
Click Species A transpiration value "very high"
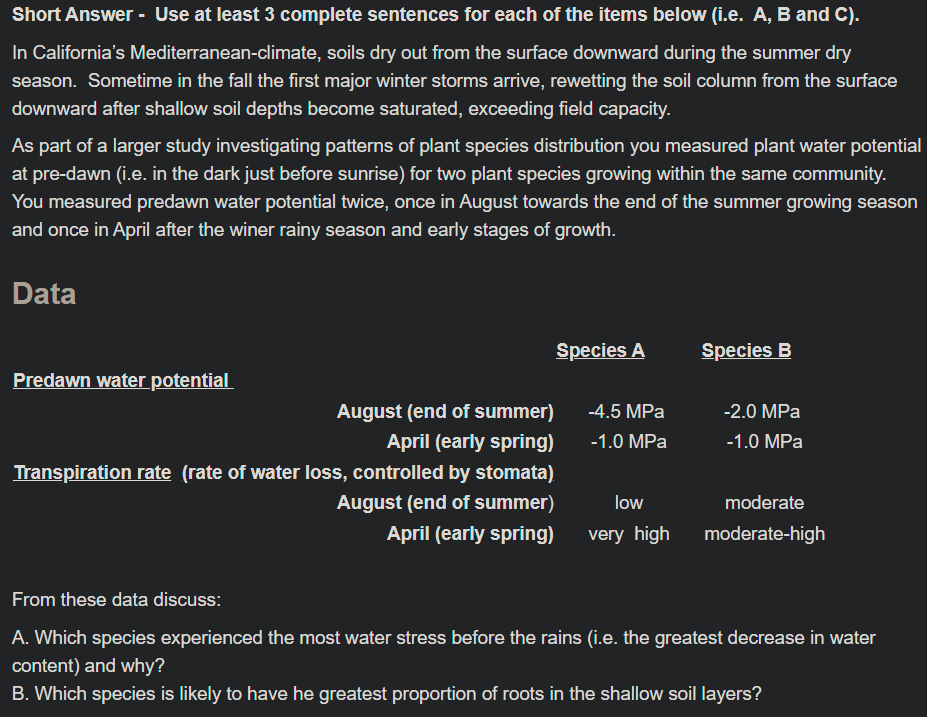pos(628,534)
